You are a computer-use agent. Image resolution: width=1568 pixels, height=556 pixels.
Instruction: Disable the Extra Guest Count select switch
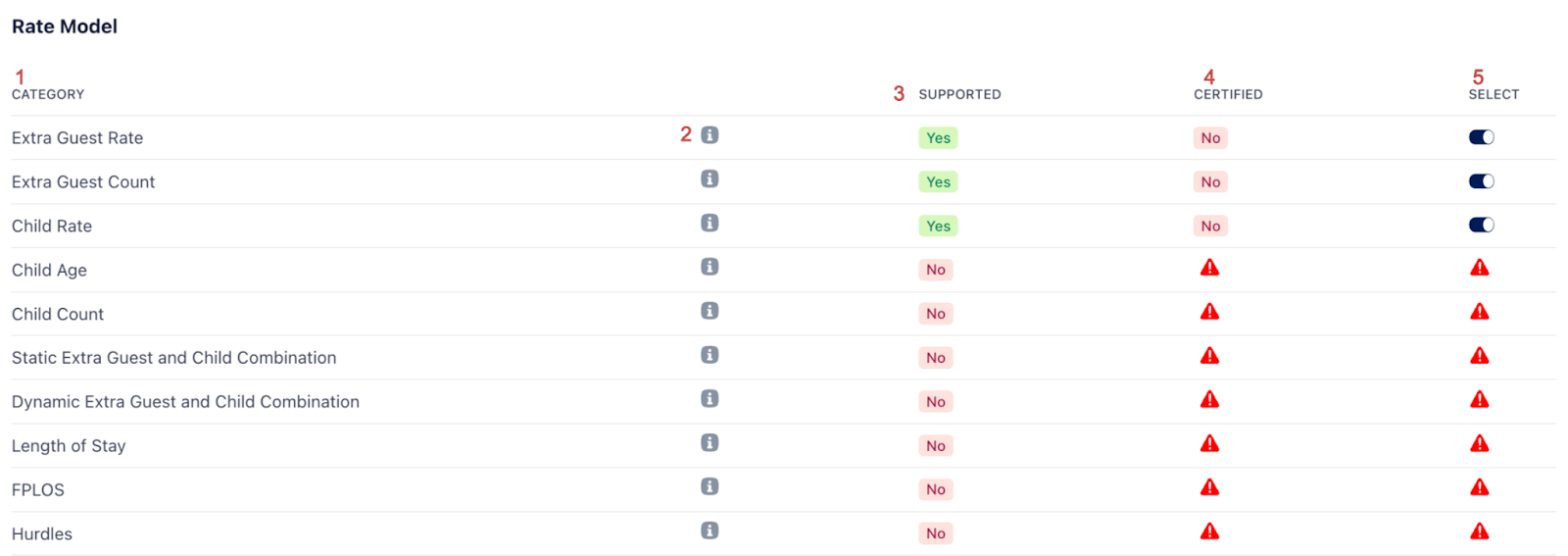(1481, 181)
